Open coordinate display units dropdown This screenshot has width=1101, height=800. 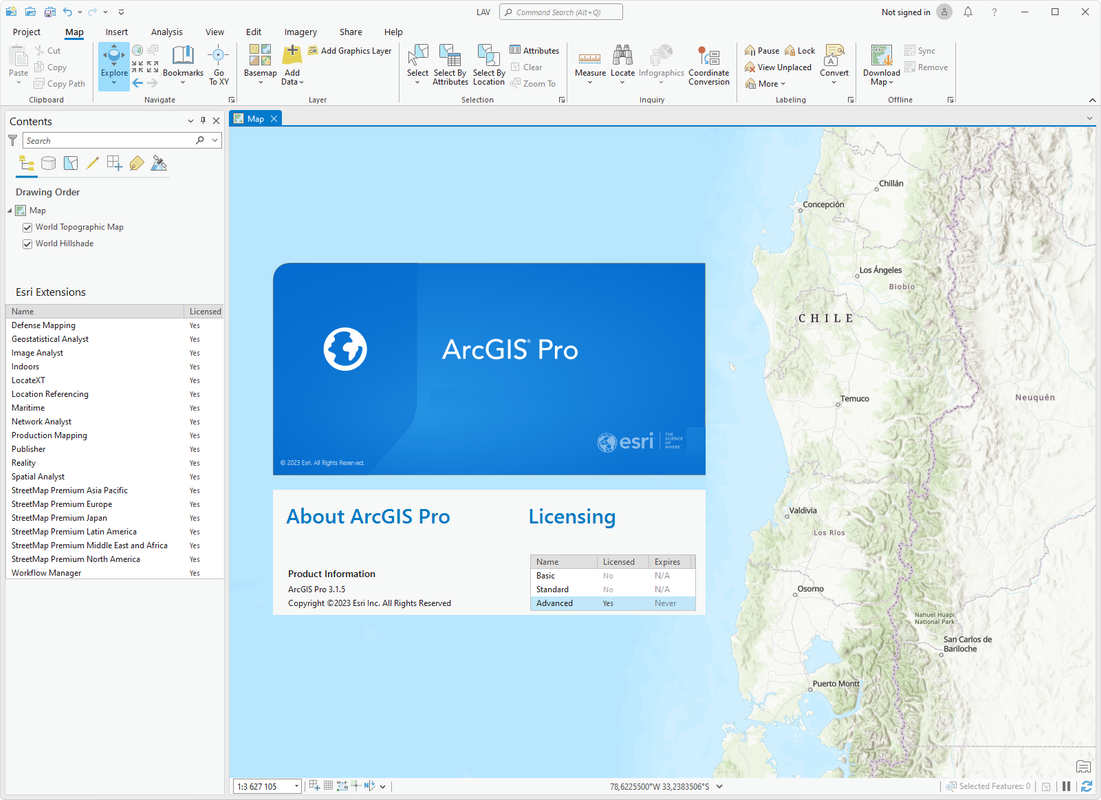tap(720, 787)
